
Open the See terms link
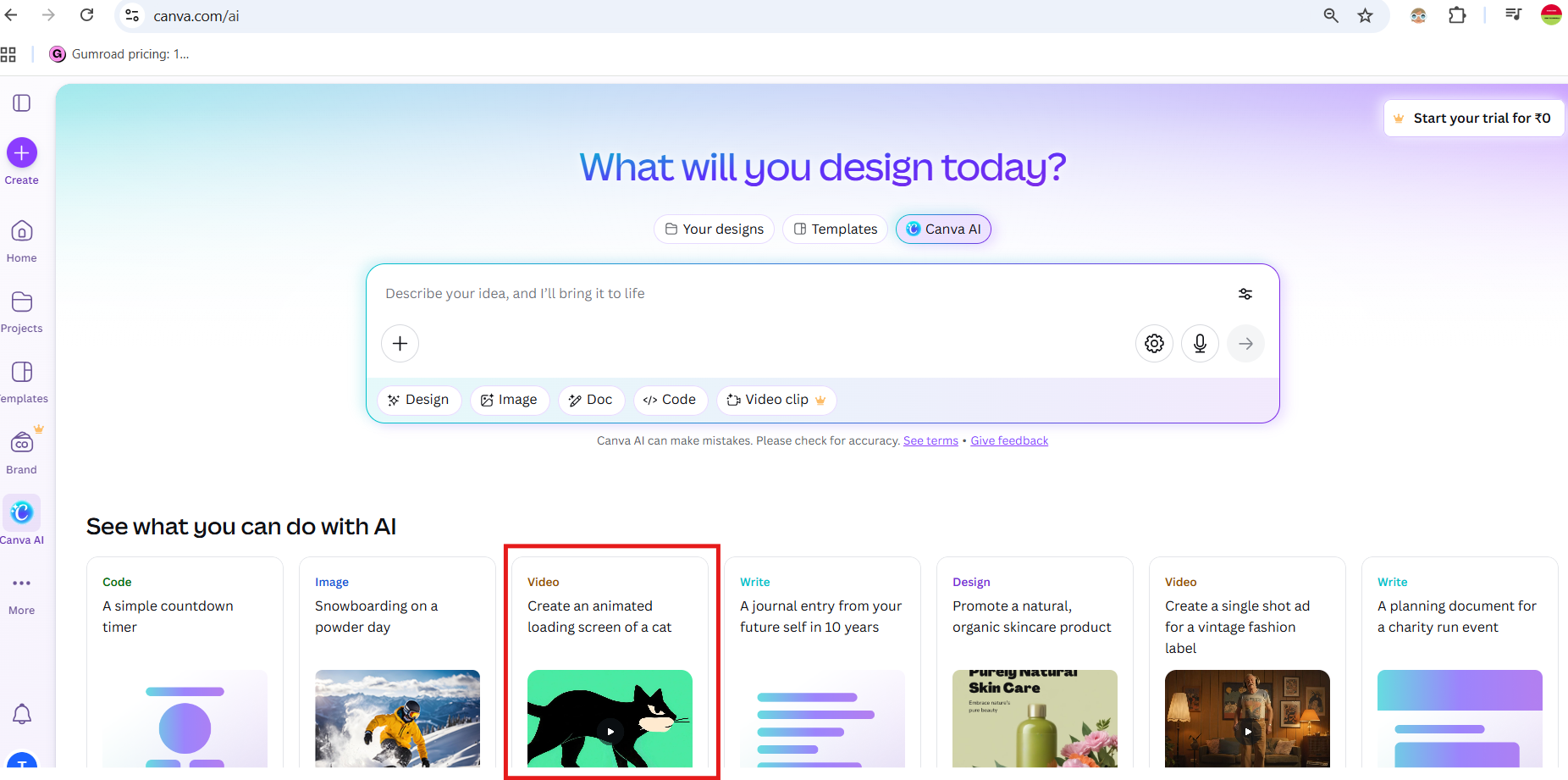click(x=930, y=441)
